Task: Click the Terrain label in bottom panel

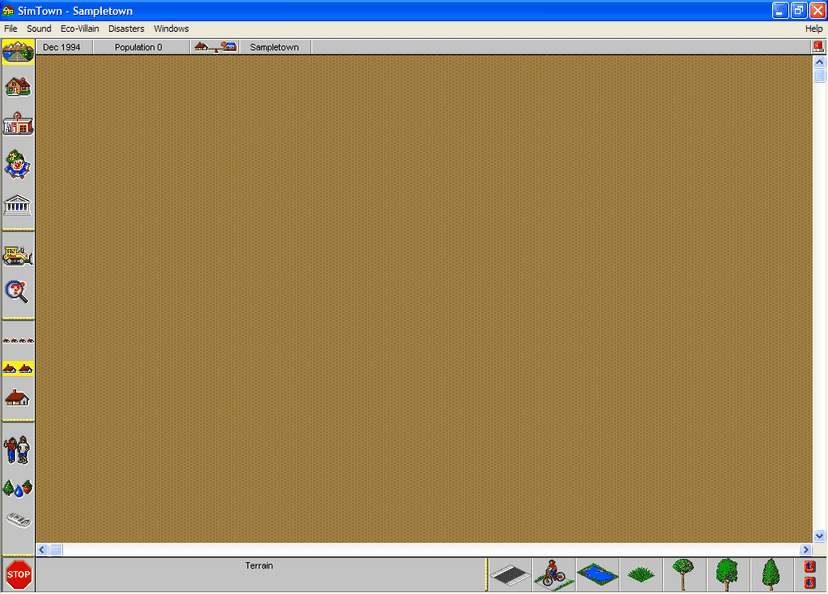Action: coord(259,565)
